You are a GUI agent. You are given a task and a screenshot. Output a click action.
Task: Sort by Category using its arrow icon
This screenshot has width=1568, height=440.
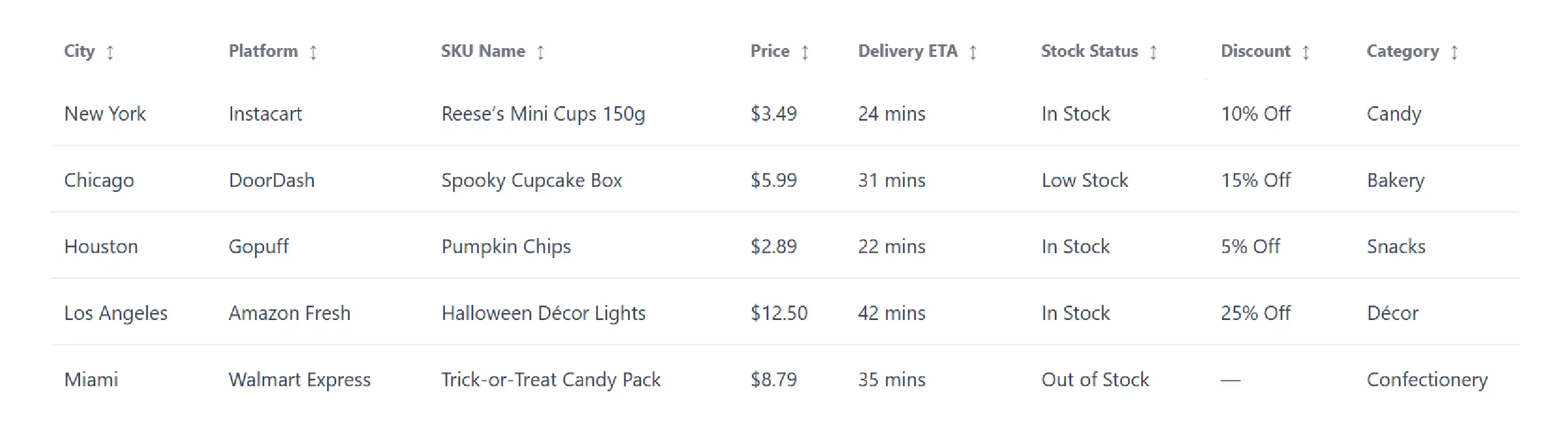point(1455,52)
